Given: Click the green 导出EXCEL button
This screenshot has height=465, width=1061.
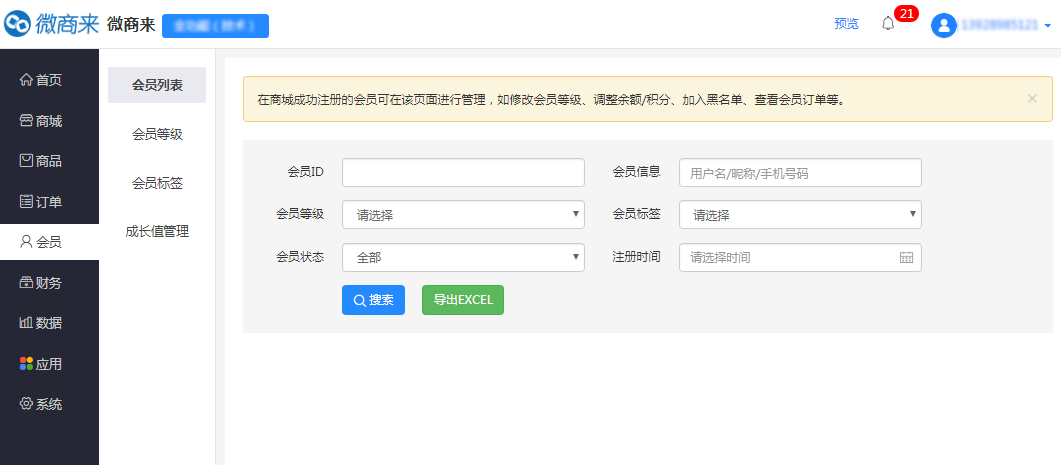Looking at the screenshot, I should point(462,300).
